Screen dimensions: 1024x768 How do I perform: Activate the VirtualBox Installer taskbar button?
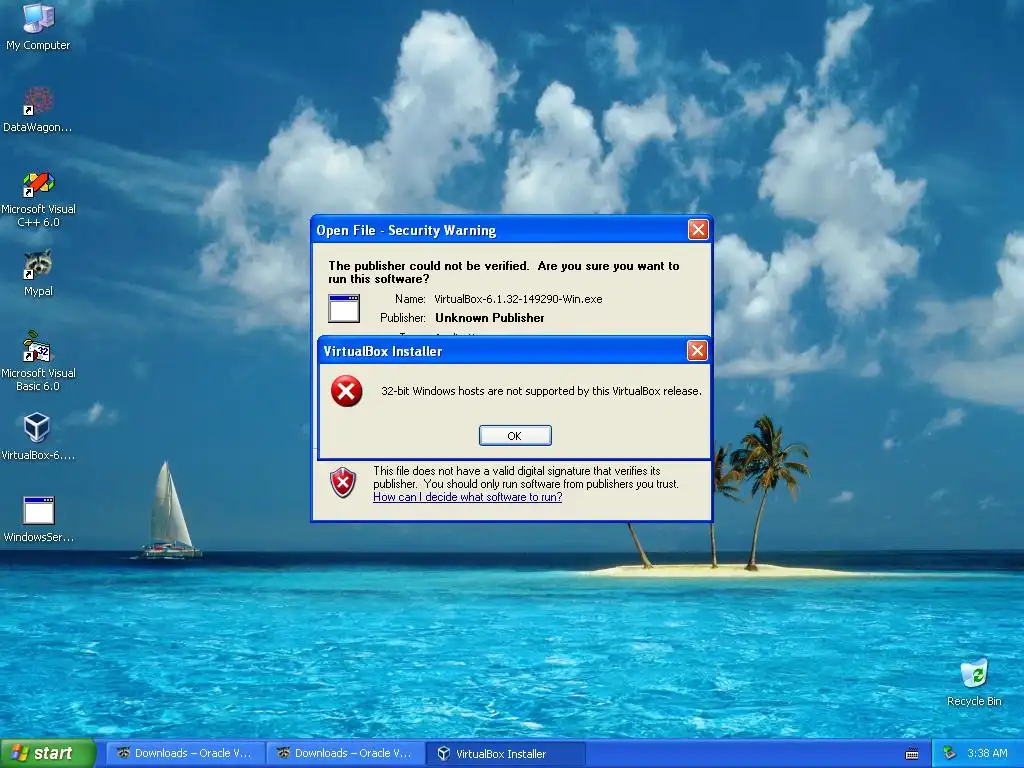tap(505, 753)
